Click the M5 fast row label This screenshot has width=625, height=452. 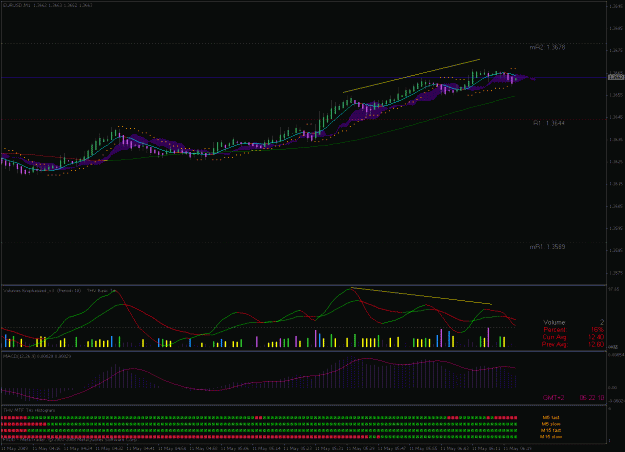click(551, 418)
